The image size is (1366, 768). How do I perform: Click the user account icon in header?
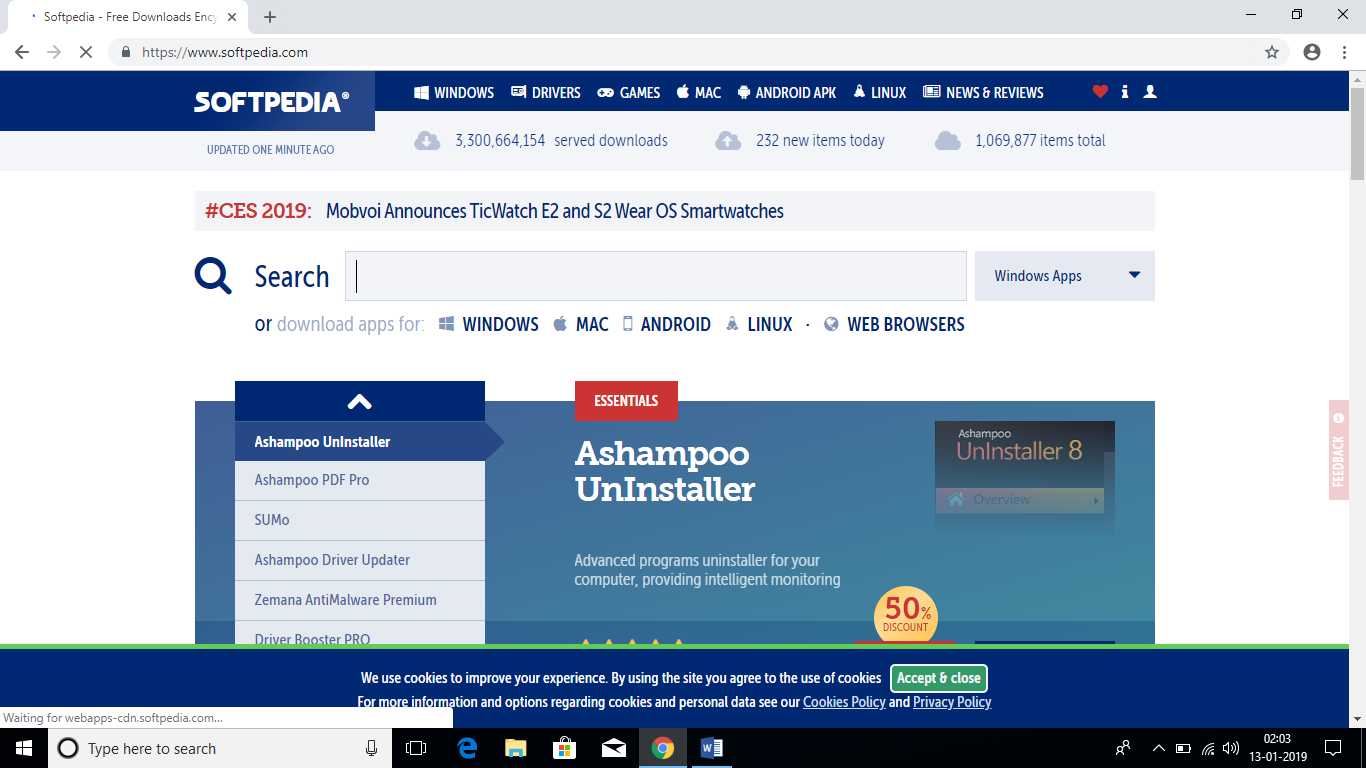pyautogui.click(x=1150, y=92)
